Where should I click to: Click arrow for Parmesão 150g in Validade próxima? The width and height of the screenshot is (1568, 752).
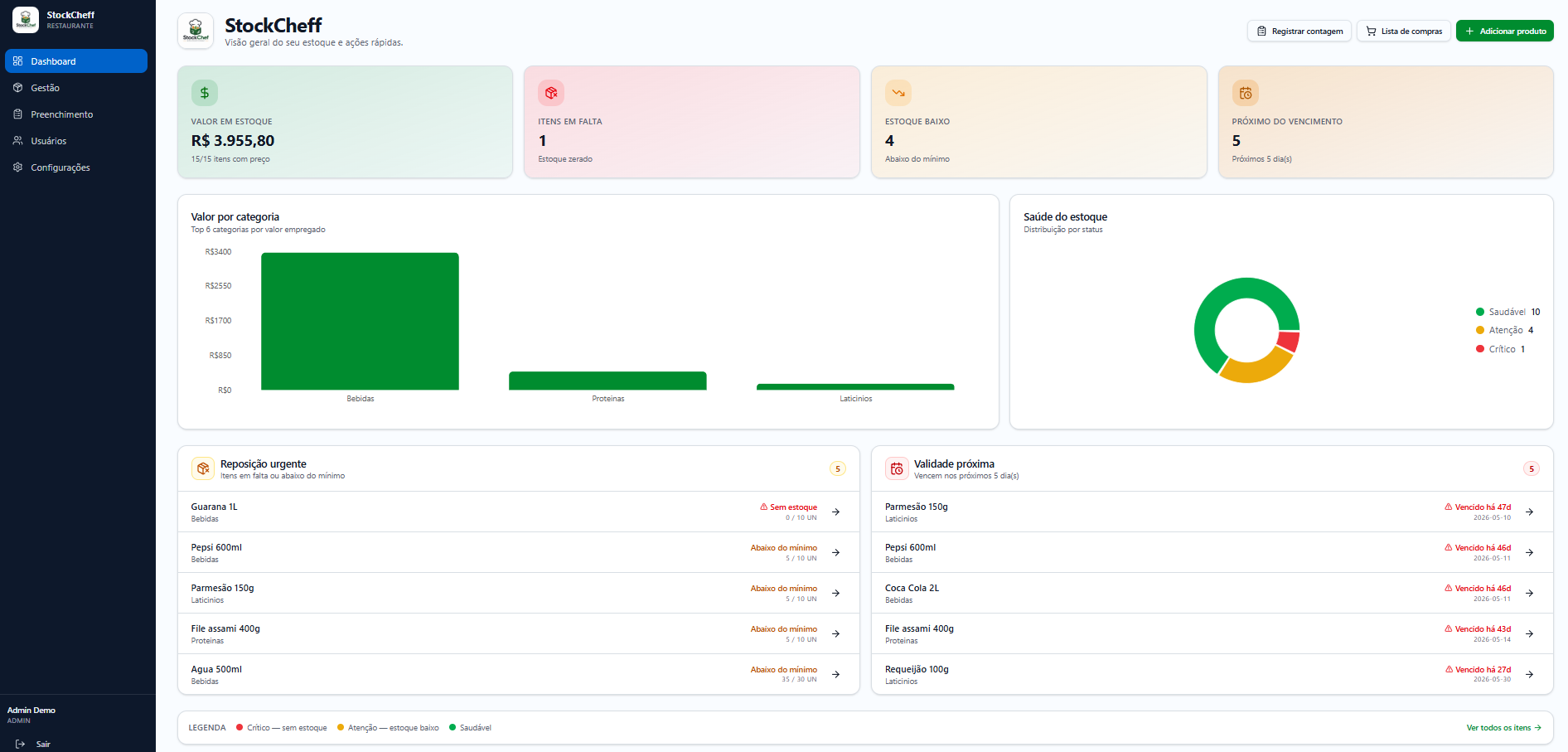pyautogui.click(x=1530, y=512)
